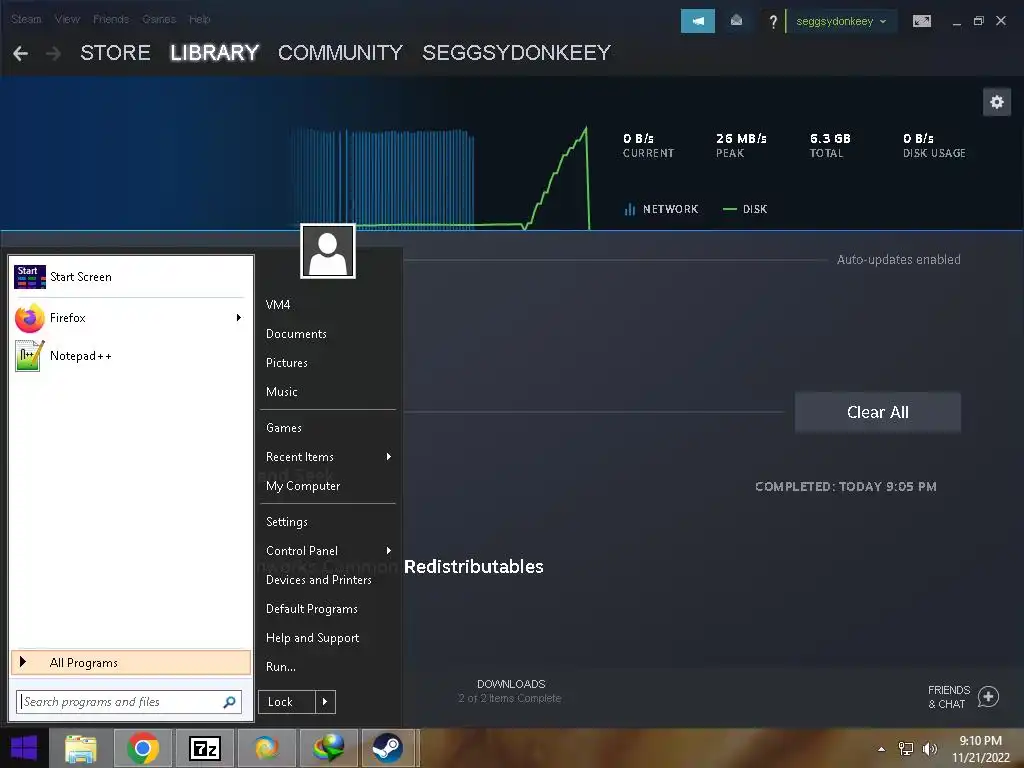Click the Steam forward navigation arrow
The height and width of the screenshot is (768, 1024).
click(x=54, y=54)
